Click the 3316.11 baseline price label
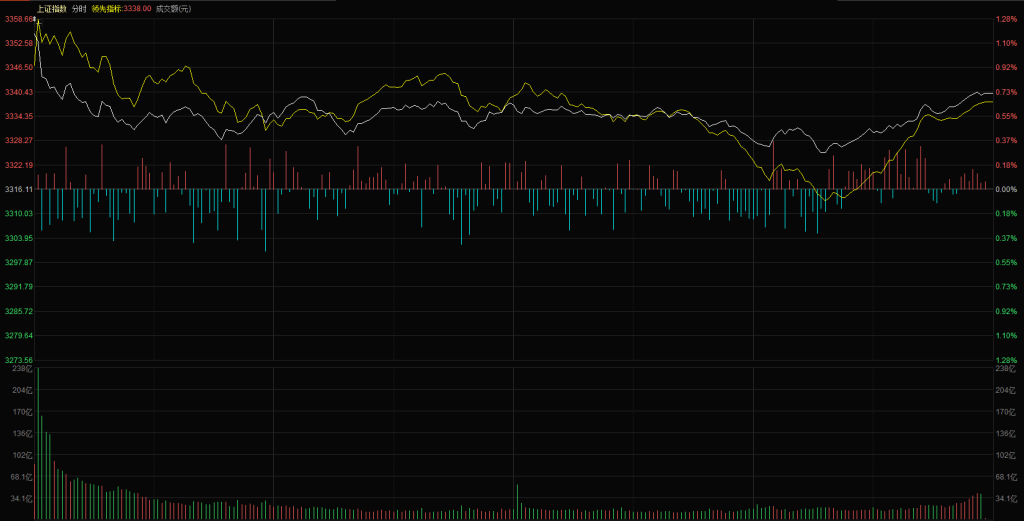This screenshot has height=521, width=1024. (x=18, y=189)
